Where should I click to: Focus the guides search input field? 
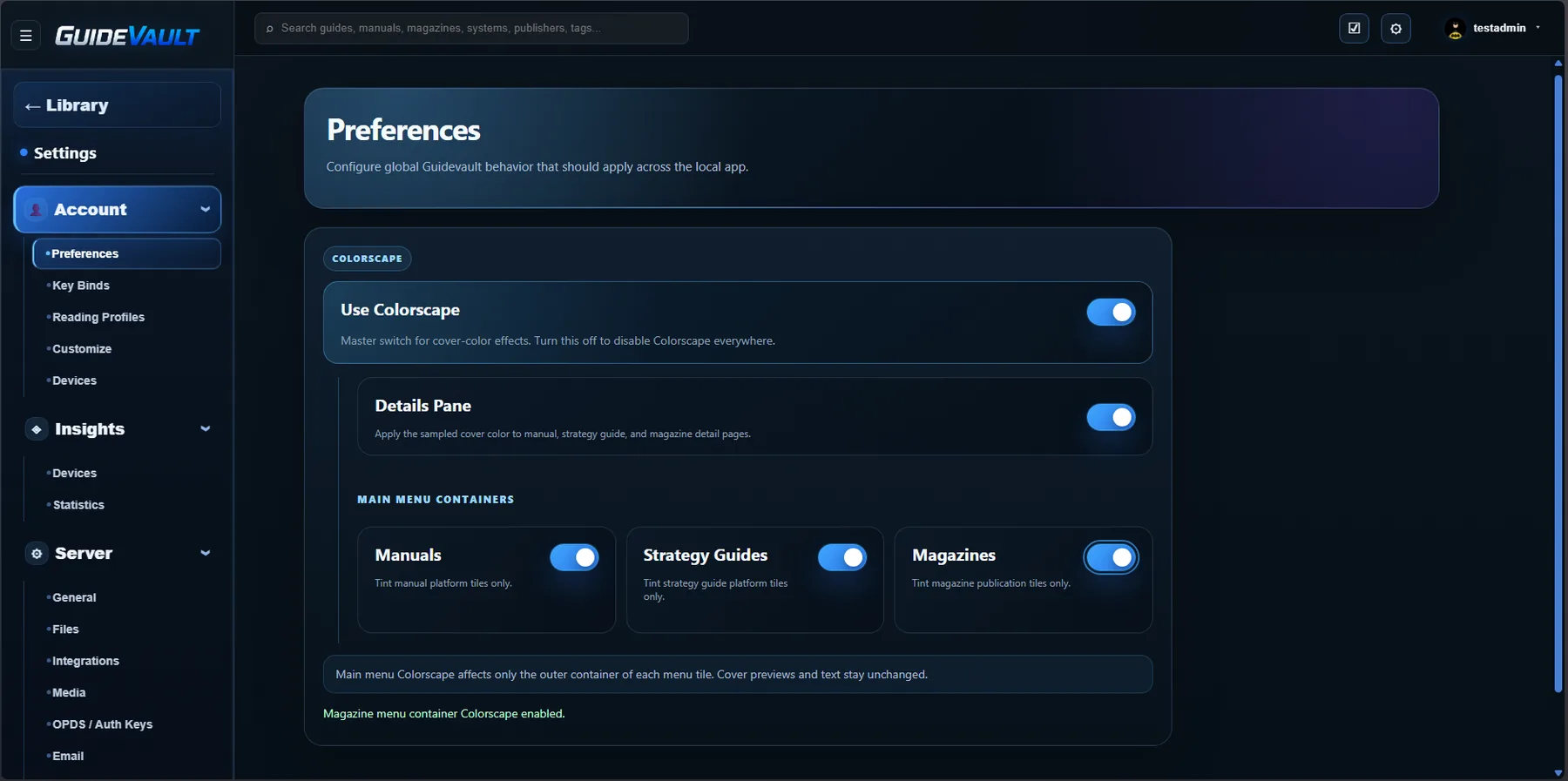[471, 29]
